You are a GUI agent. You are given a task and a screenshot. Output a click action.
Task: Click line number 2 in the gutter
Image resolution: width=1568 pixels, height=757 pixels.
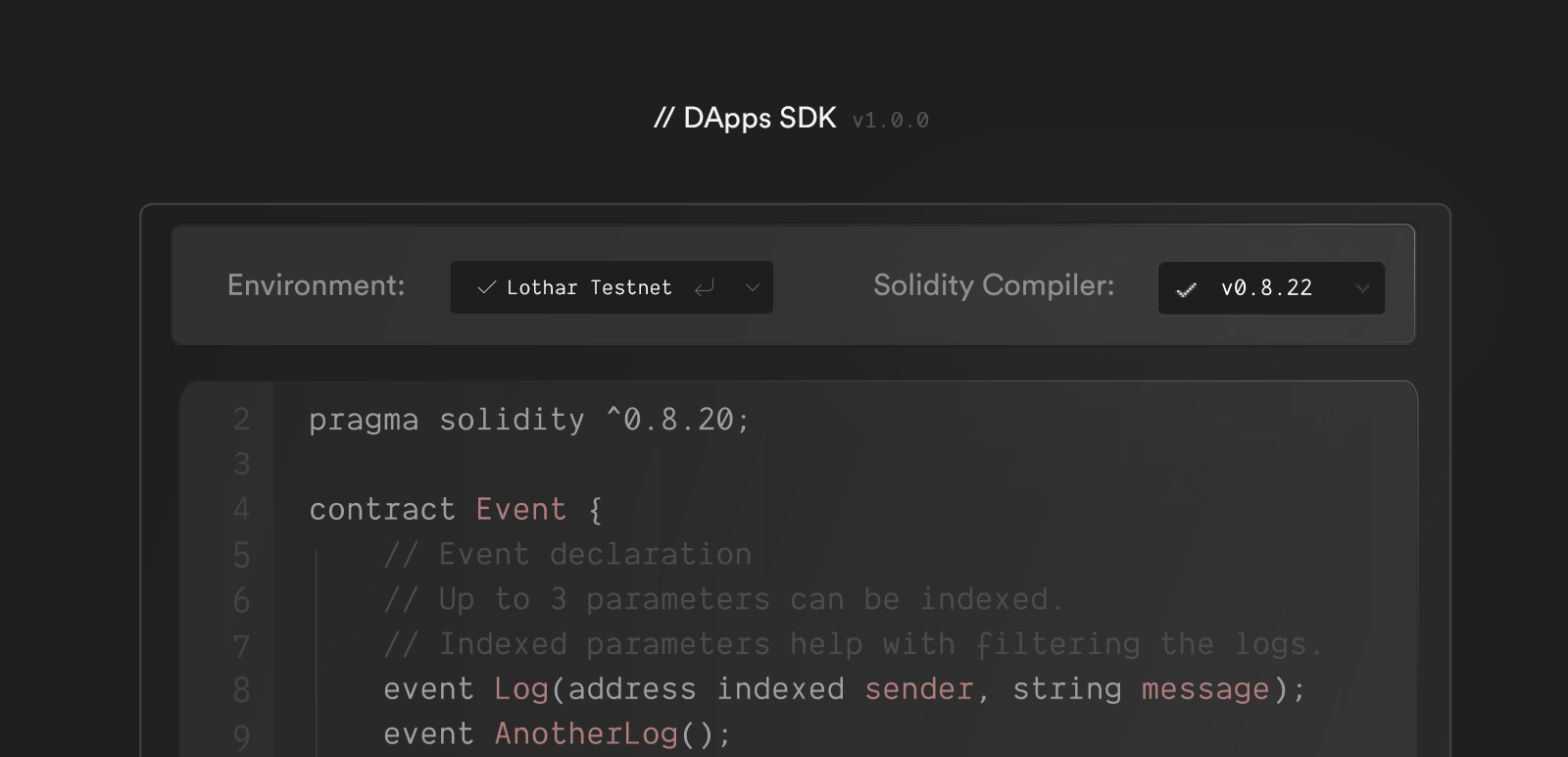pyautogui.click(x=241, y=420)
